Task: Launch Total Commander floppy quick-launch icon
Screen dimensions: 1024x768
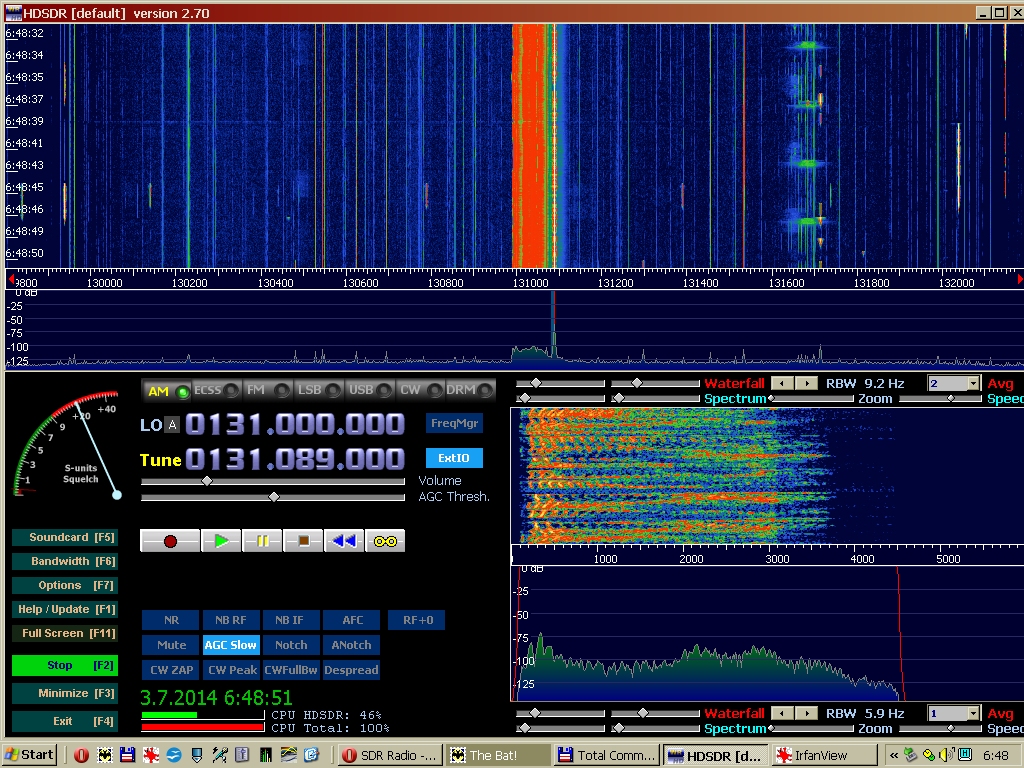Action: tap(127, 756)
